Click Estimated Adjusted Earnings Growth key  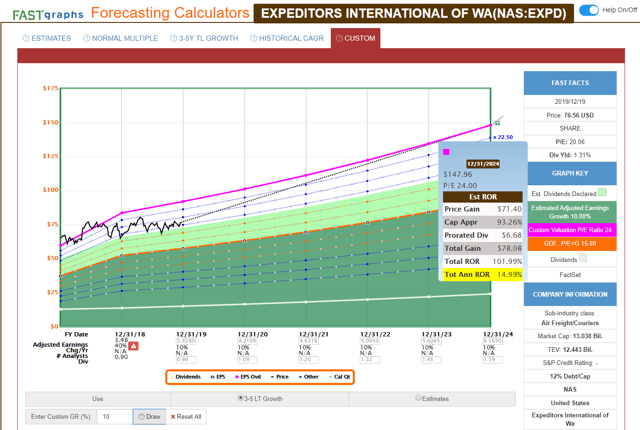pyautogui.click(x=570, y=212)
